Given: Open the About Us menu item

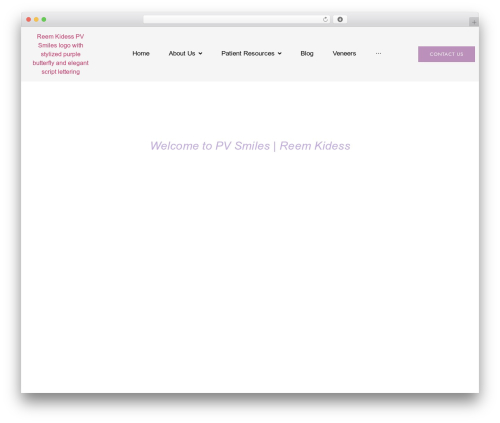Looking at the screenshot, I should [x=182, y=54].
